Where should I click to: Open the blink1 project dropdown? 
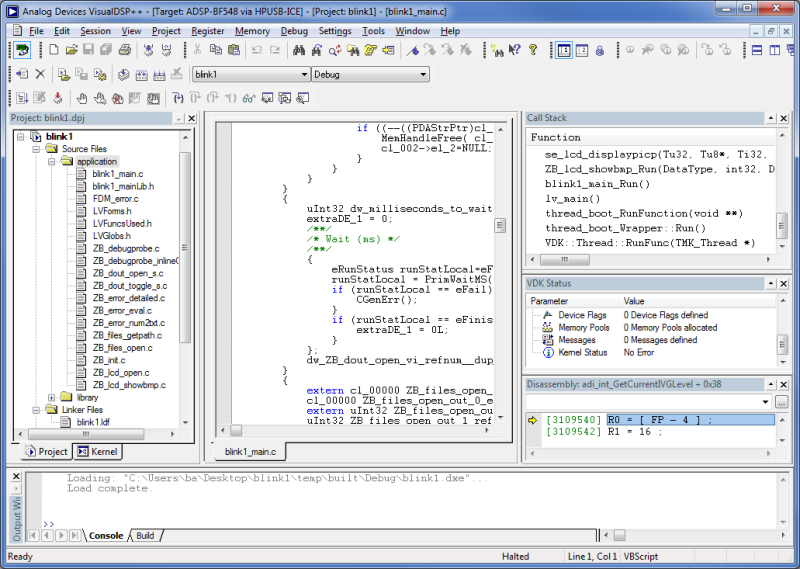click(x=304, y=75)
